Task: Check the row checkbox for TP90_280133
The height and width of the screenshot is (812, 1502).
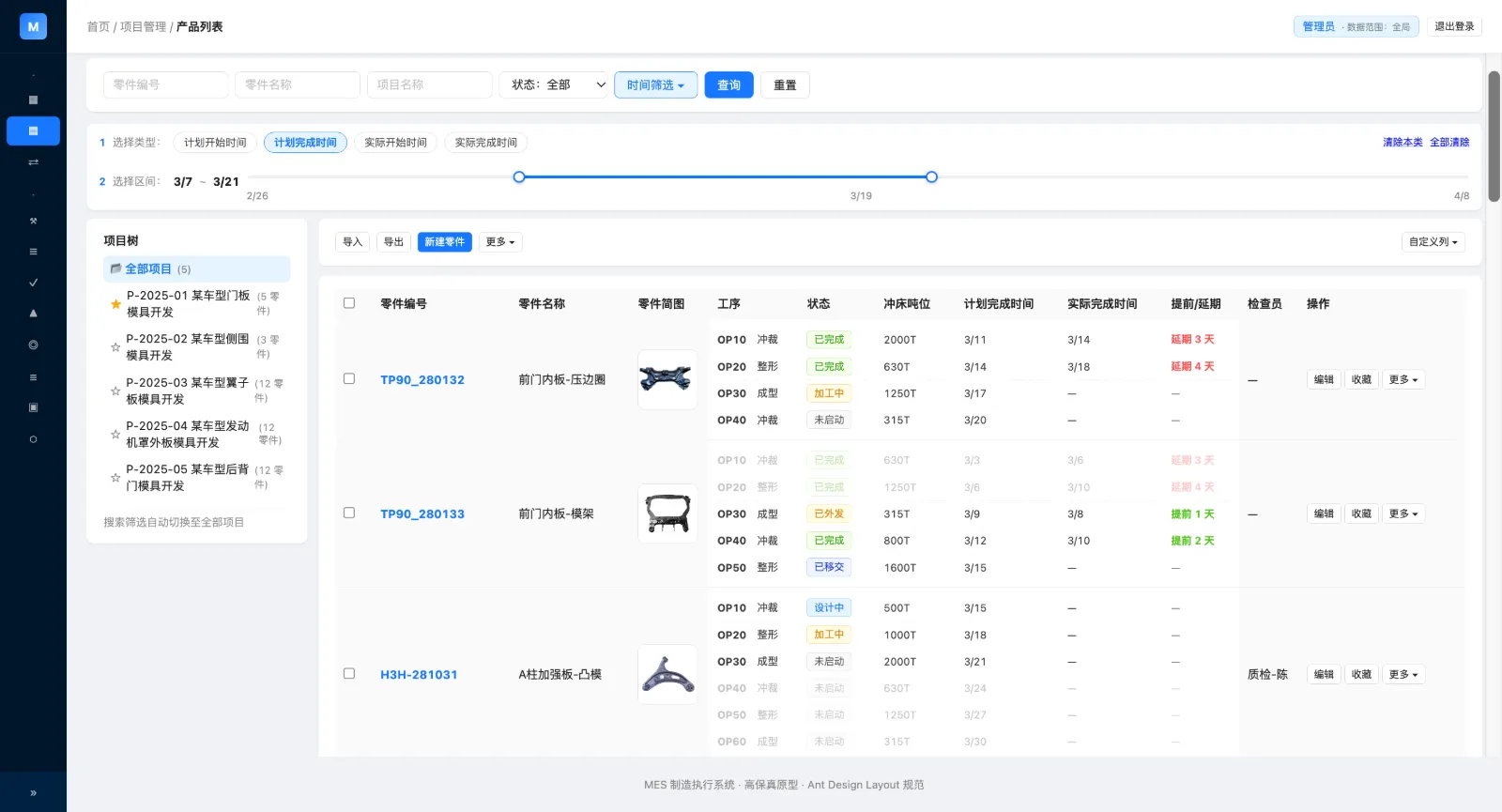Action: 349,513
